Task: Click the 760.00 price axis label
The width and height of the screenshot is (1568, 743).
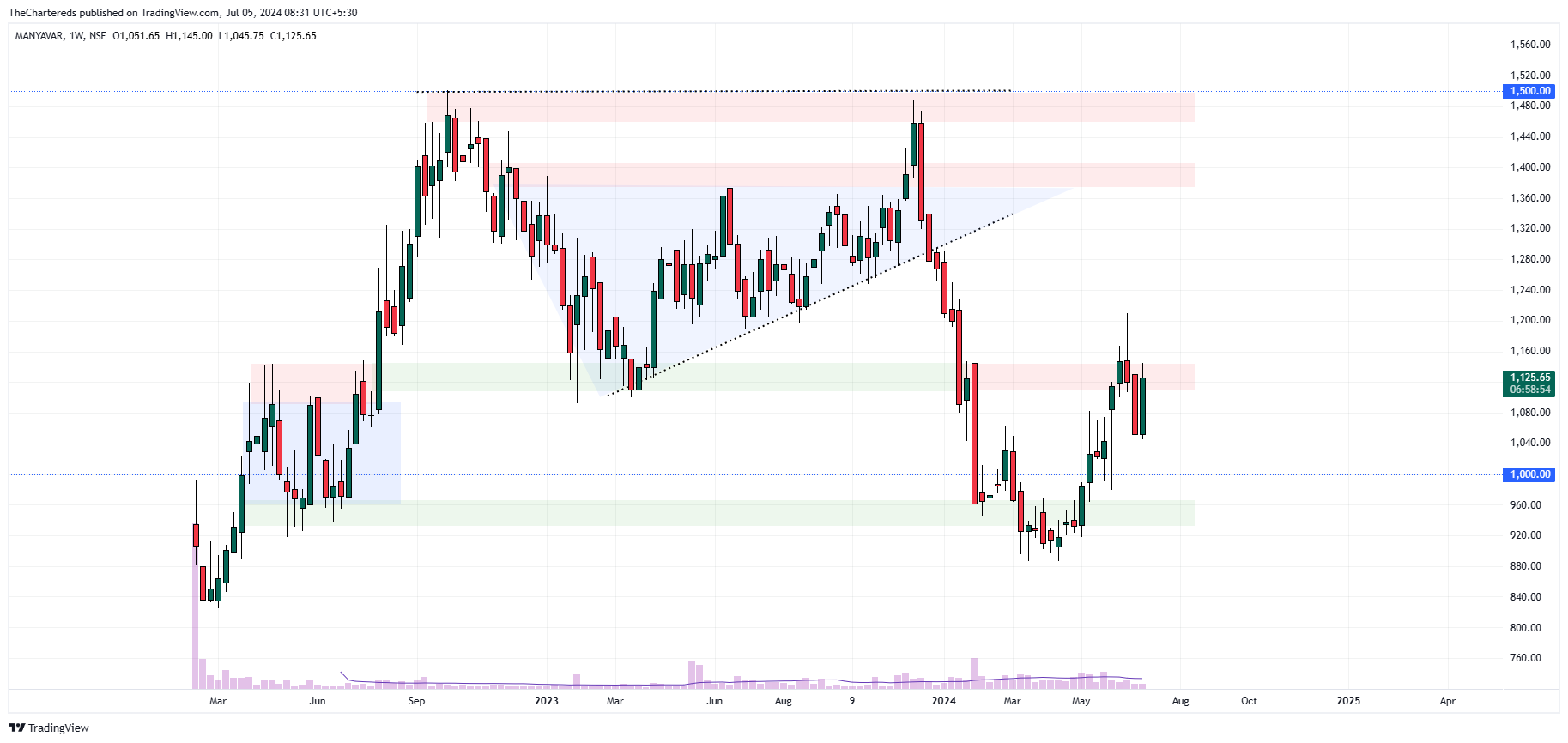Action: [x=1526, y=658]
